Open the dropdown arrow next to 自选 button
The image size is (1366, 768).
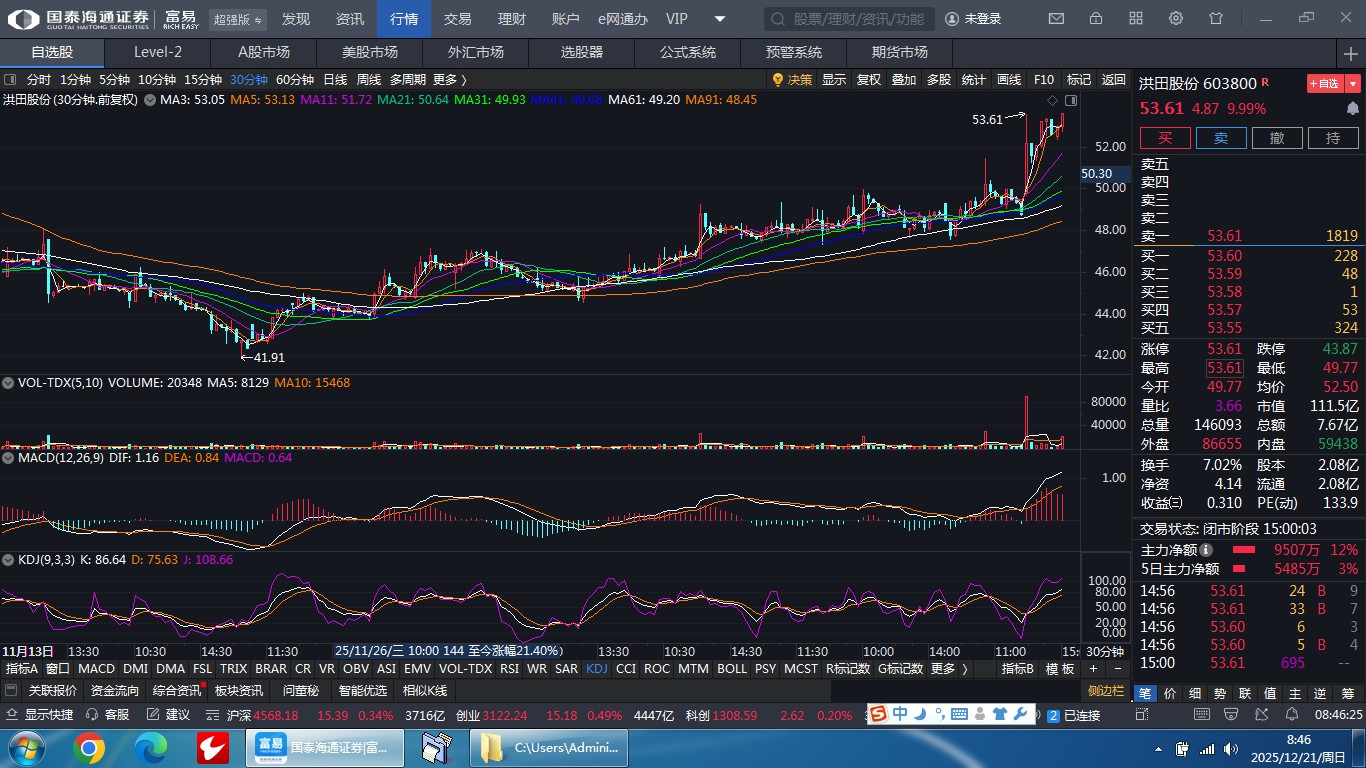(x=1353, y=84)
